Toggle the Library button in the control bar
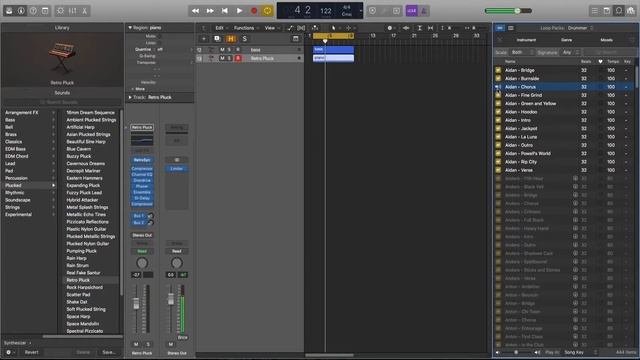Viewport: 640px width, 360px height. pyautogui.click(x=9, y=11)
